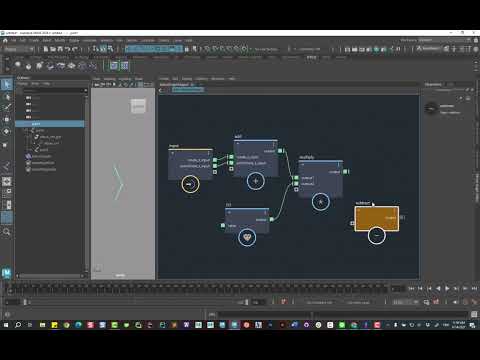Click the Maya home icon in menu bar
This screenshot has height=360, width=480.
(5, 40)
